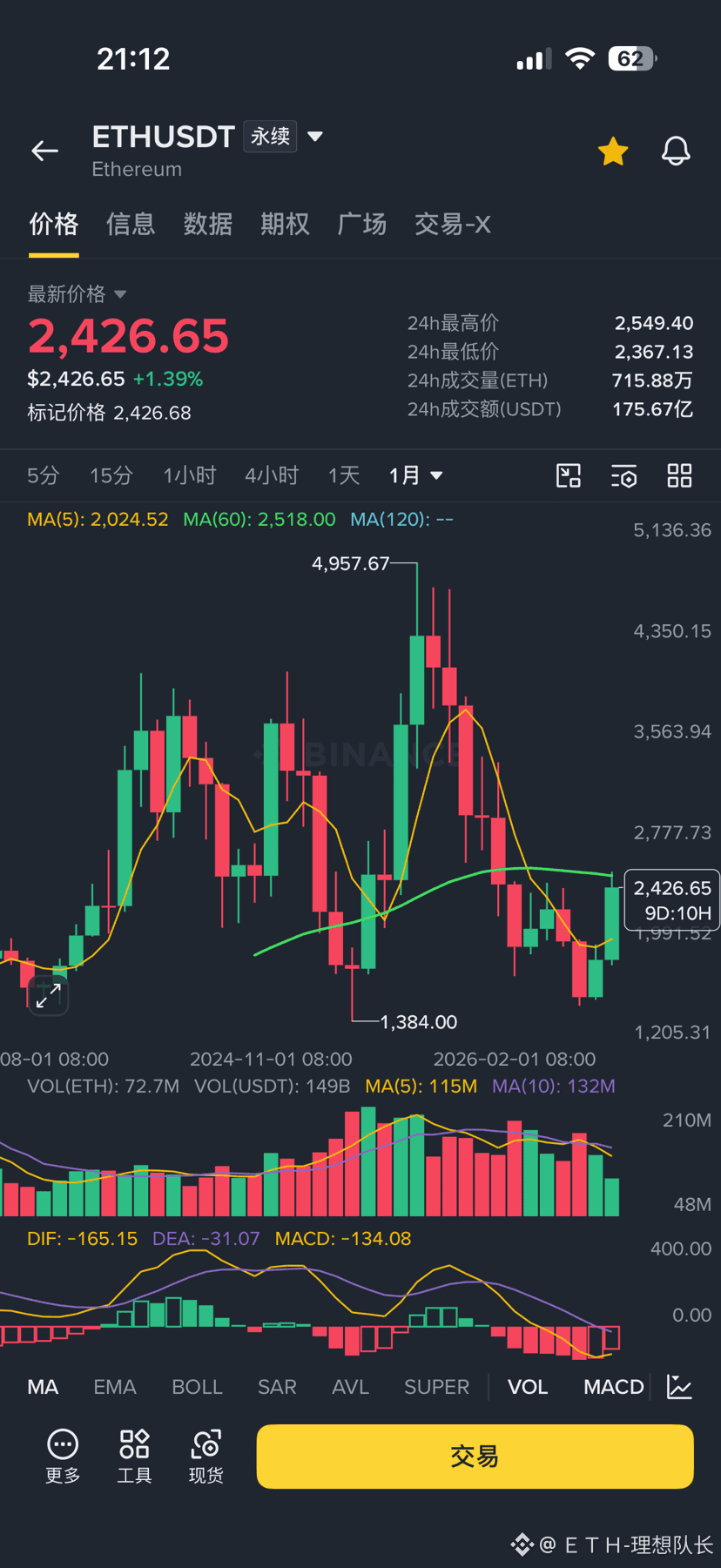Expand chart to fullscreen icon
The height and width of the screenshot is (1568, 721).
(48, 995)
